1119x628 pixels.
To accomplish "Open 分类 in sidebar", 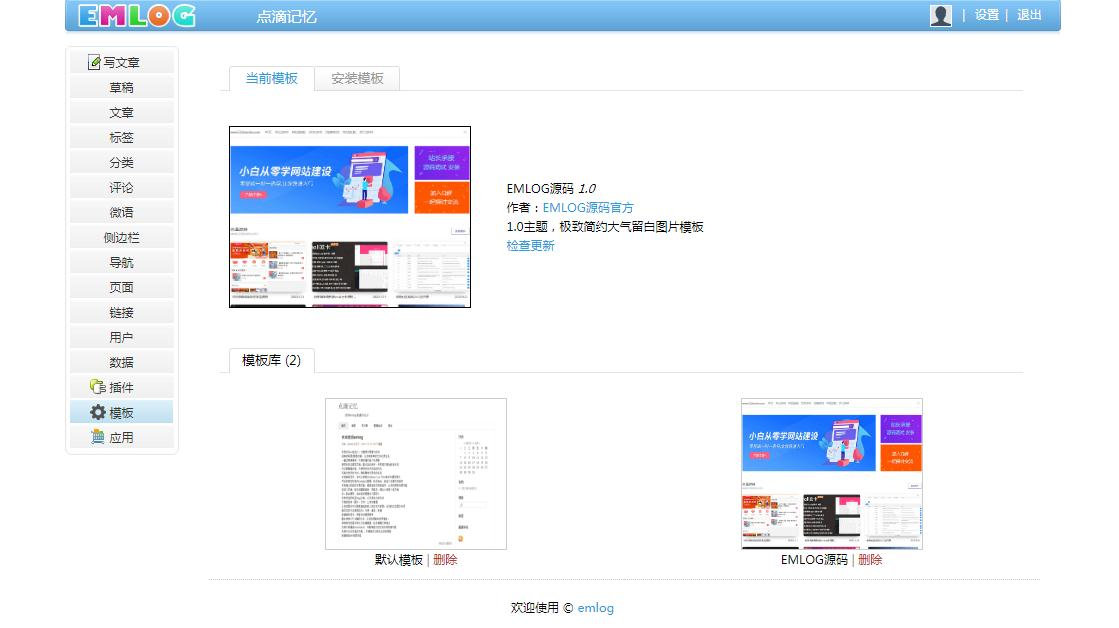I will pyautogui.click(x=121, y=162).
